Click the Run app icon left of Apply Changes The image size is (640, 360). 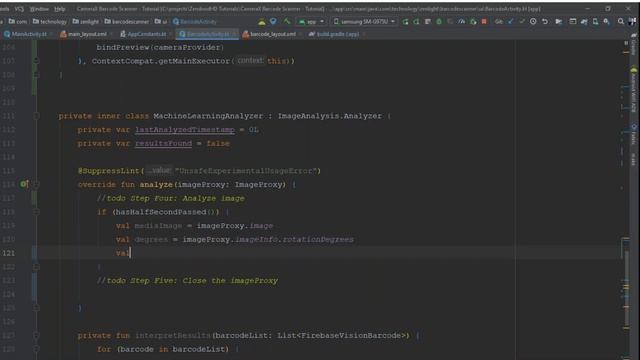[405, 21]
